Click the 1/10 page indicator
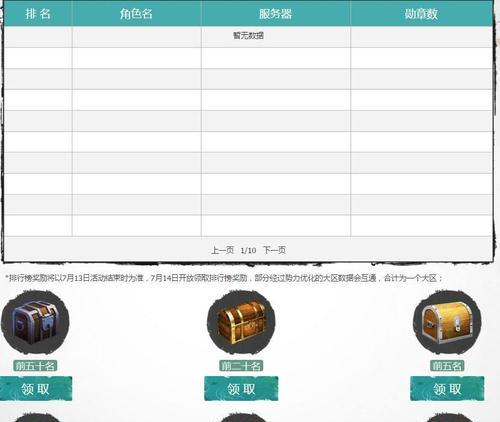Screen dimensions: 500x422 248,250
